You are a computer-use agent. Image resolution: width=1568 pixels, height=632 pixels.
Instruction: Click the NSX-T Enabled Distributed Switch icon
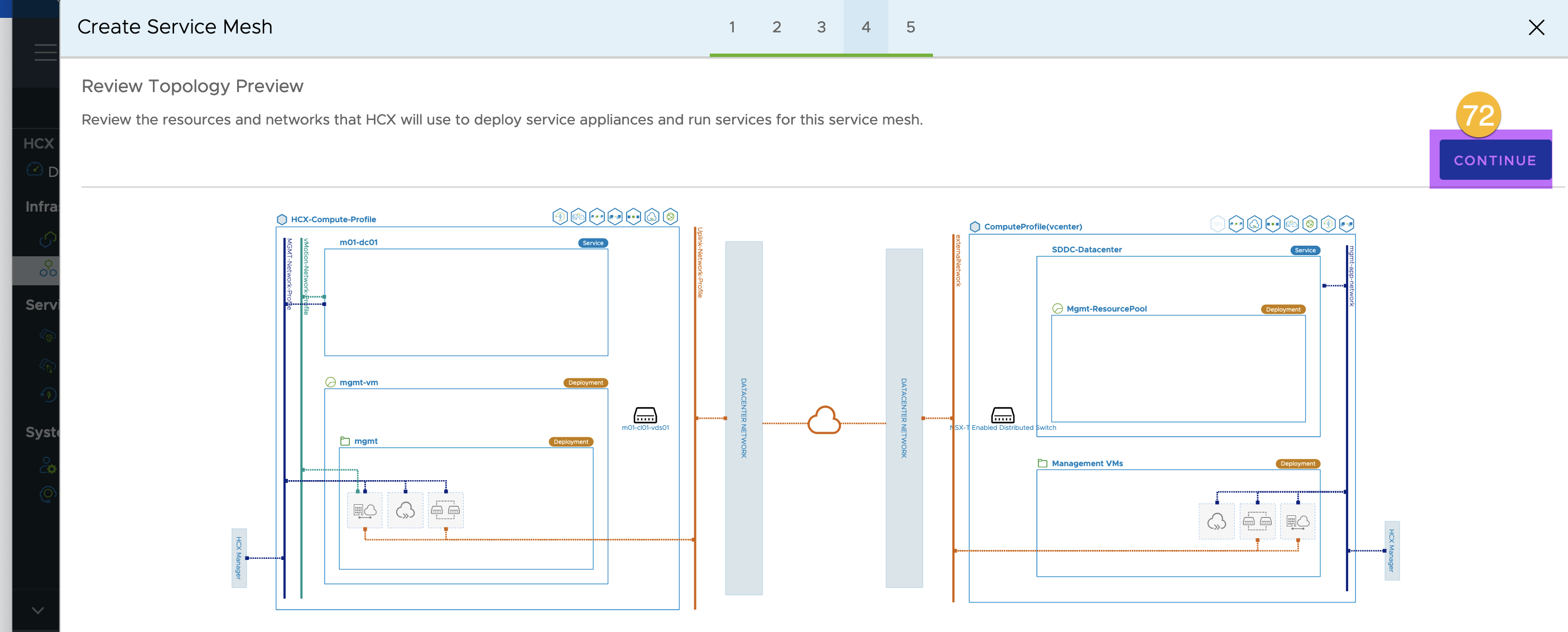(1003, 415)
